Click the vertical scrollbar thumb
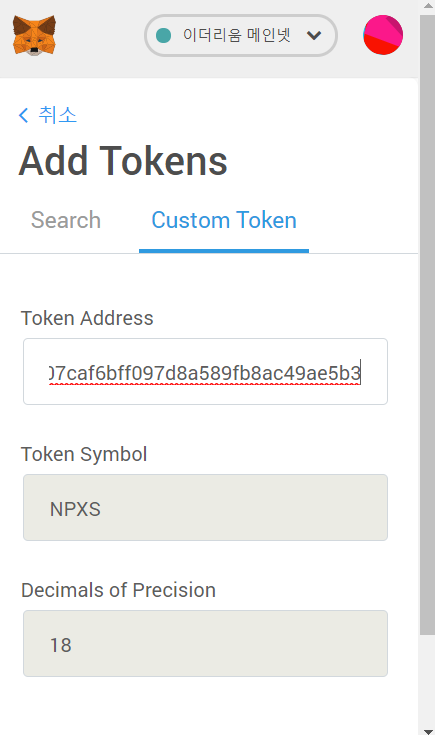This screenshot has height=735, width=435. pyautogui.click(x=428, y=324)
